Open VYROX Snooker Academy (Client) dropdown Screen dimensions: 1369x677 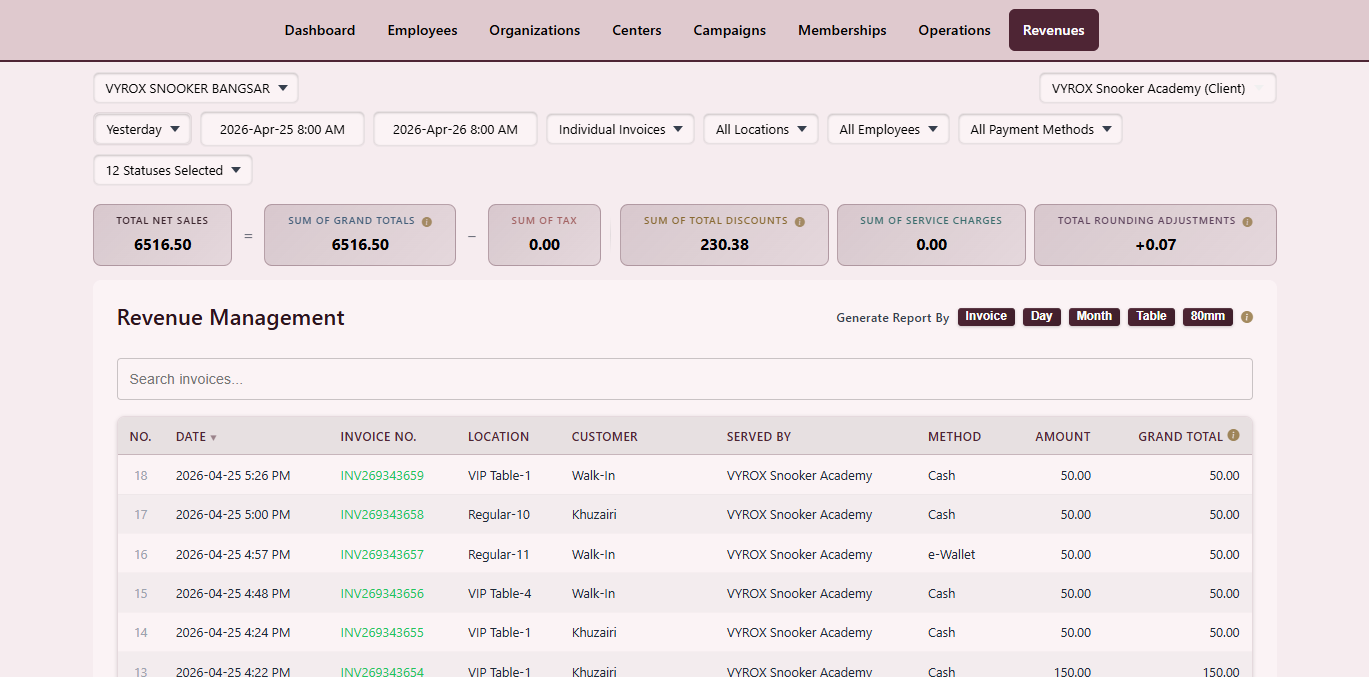1158,88
